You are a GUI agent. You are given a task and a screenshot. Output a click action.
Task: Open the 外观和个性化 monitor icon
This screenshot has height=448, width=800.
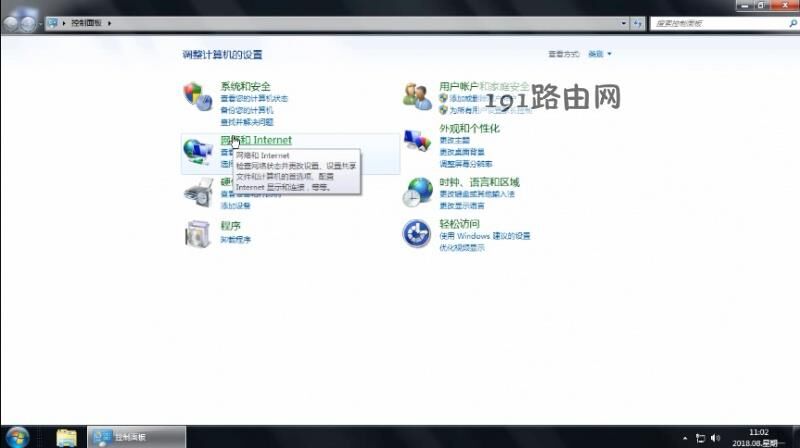(417, 140)
